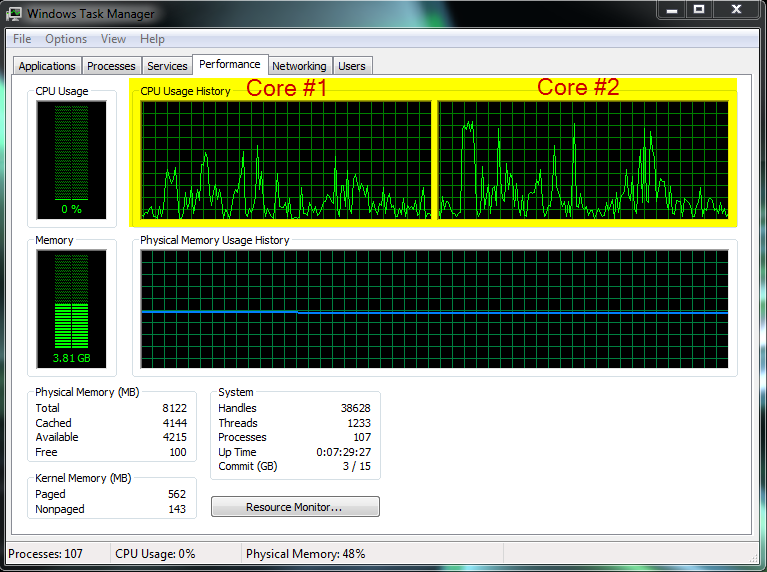Switch to the Processes tab
The image size is (767, 572).
click(x=111, y=66)
